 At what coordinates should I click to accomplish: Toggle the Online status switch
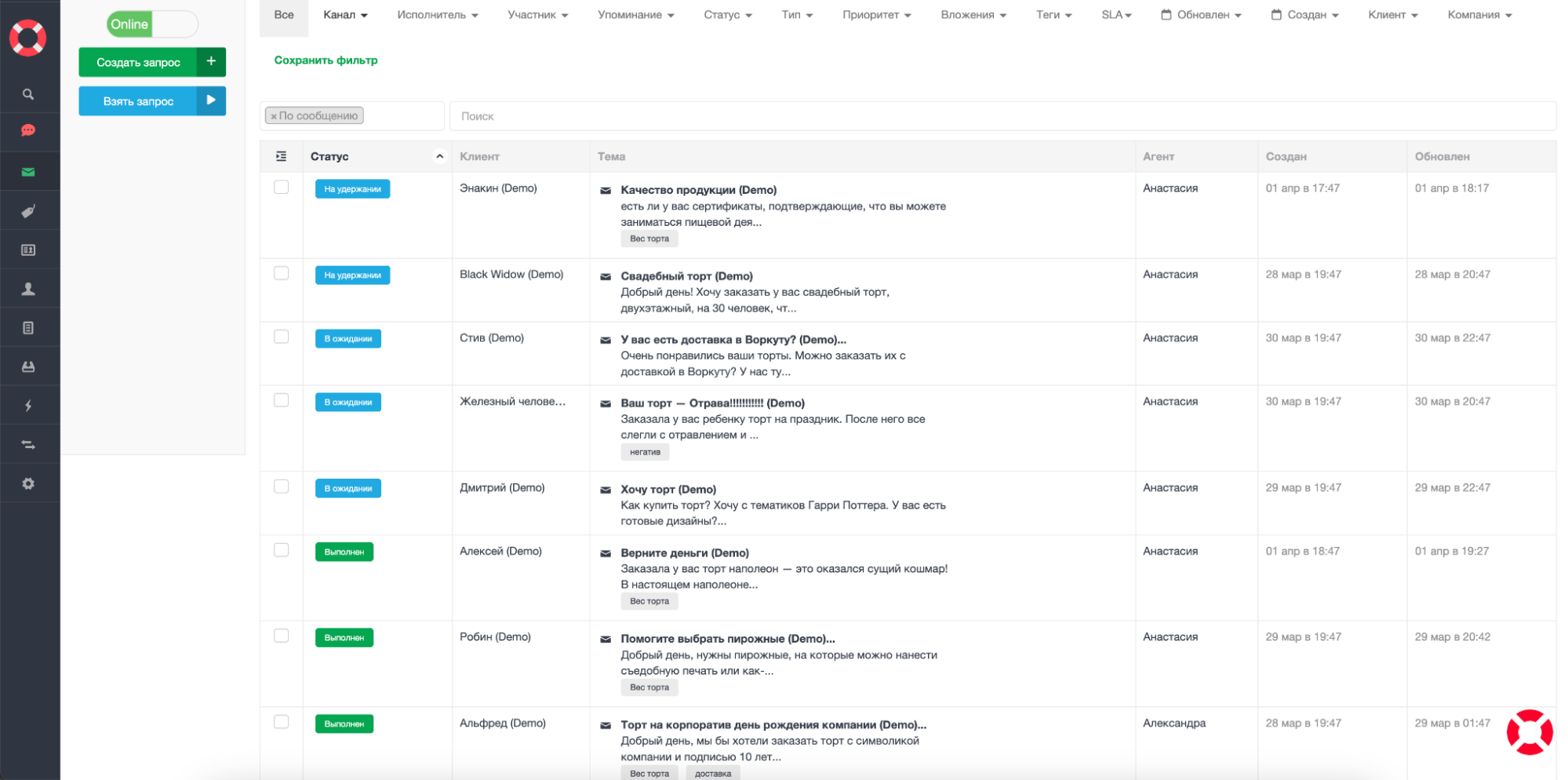pyautogui.click(x=152, y=24)
